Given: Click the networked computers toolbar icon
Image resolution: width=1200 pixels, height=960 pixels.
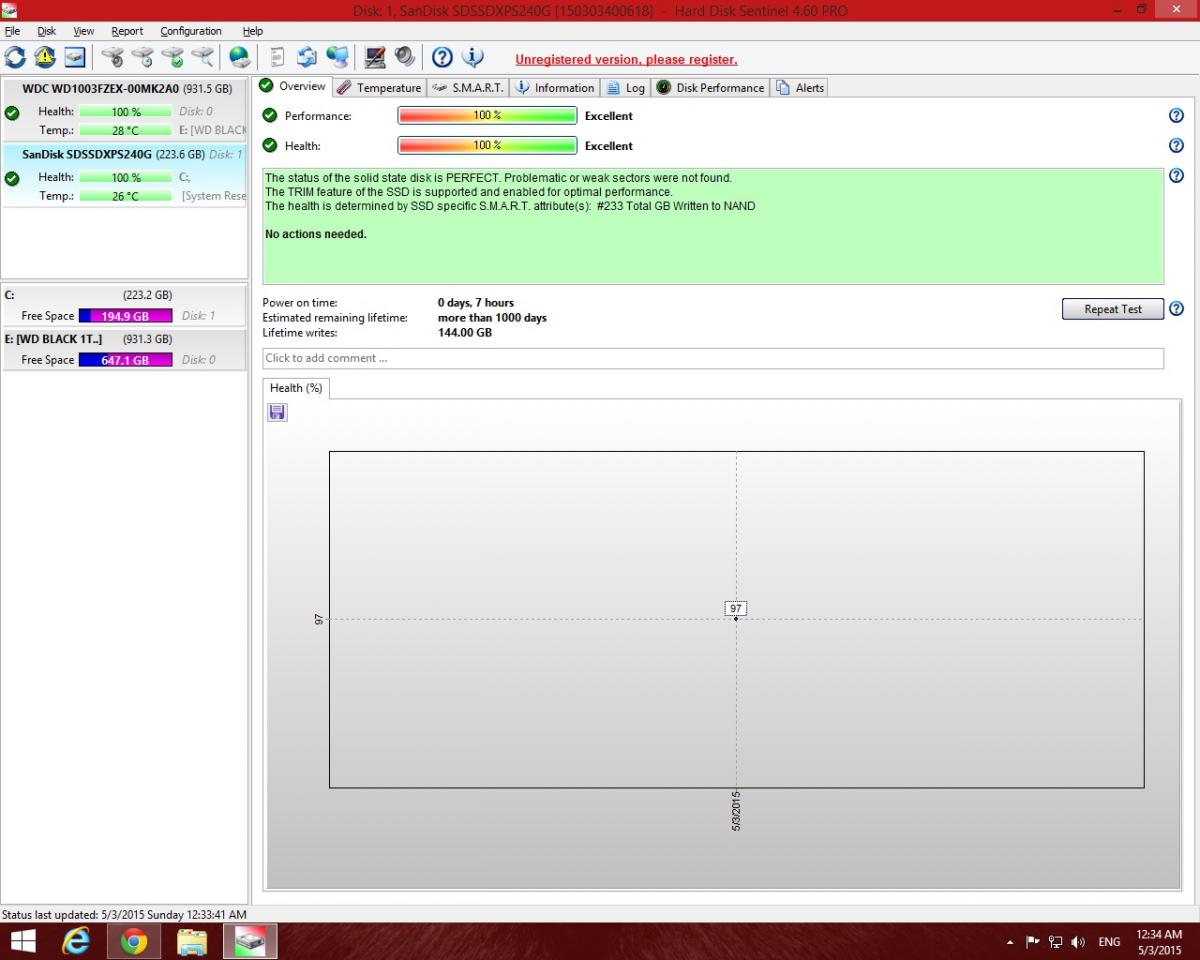Looking at the screenshot, I should coord(337,57).
